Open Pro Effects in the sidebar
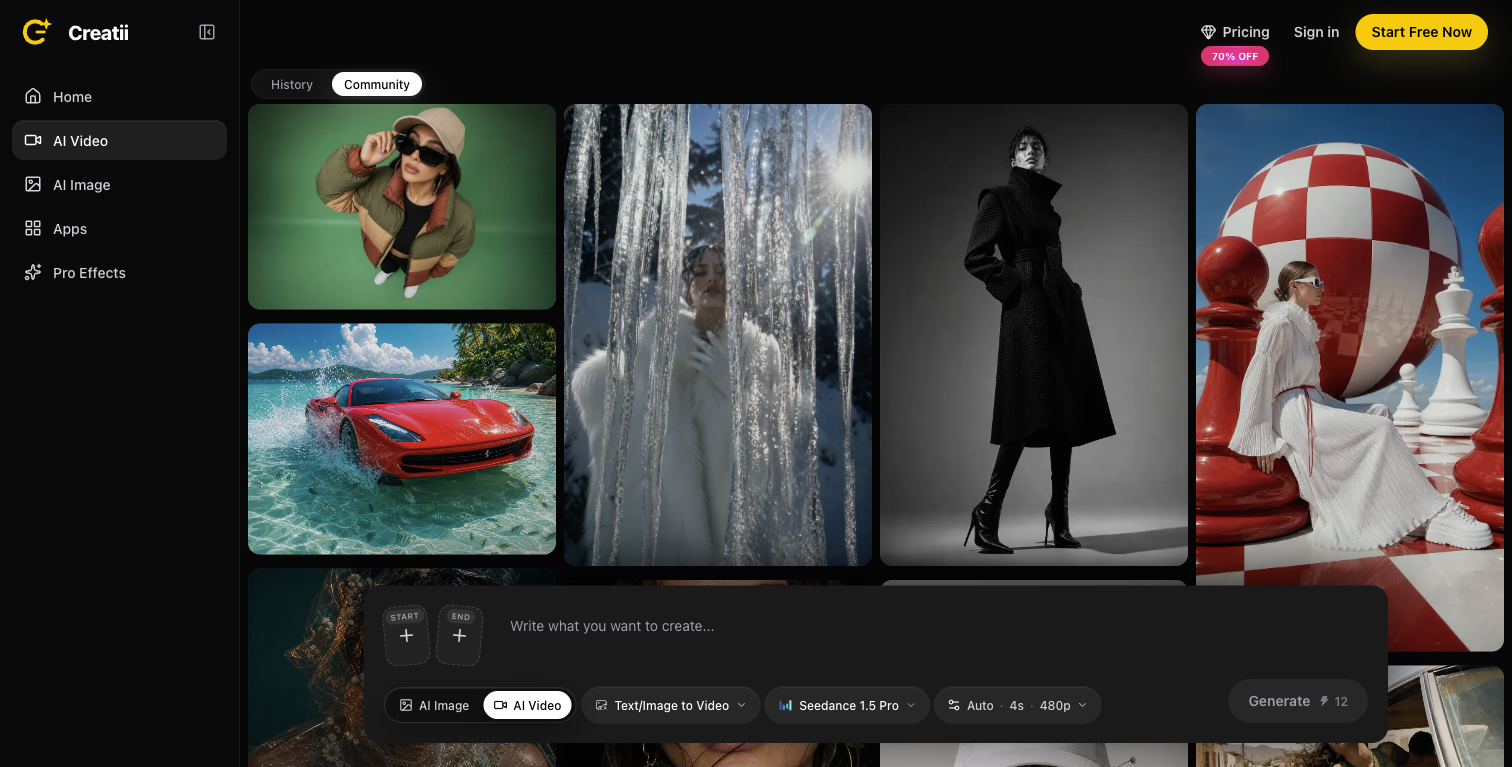 point(119,272)
